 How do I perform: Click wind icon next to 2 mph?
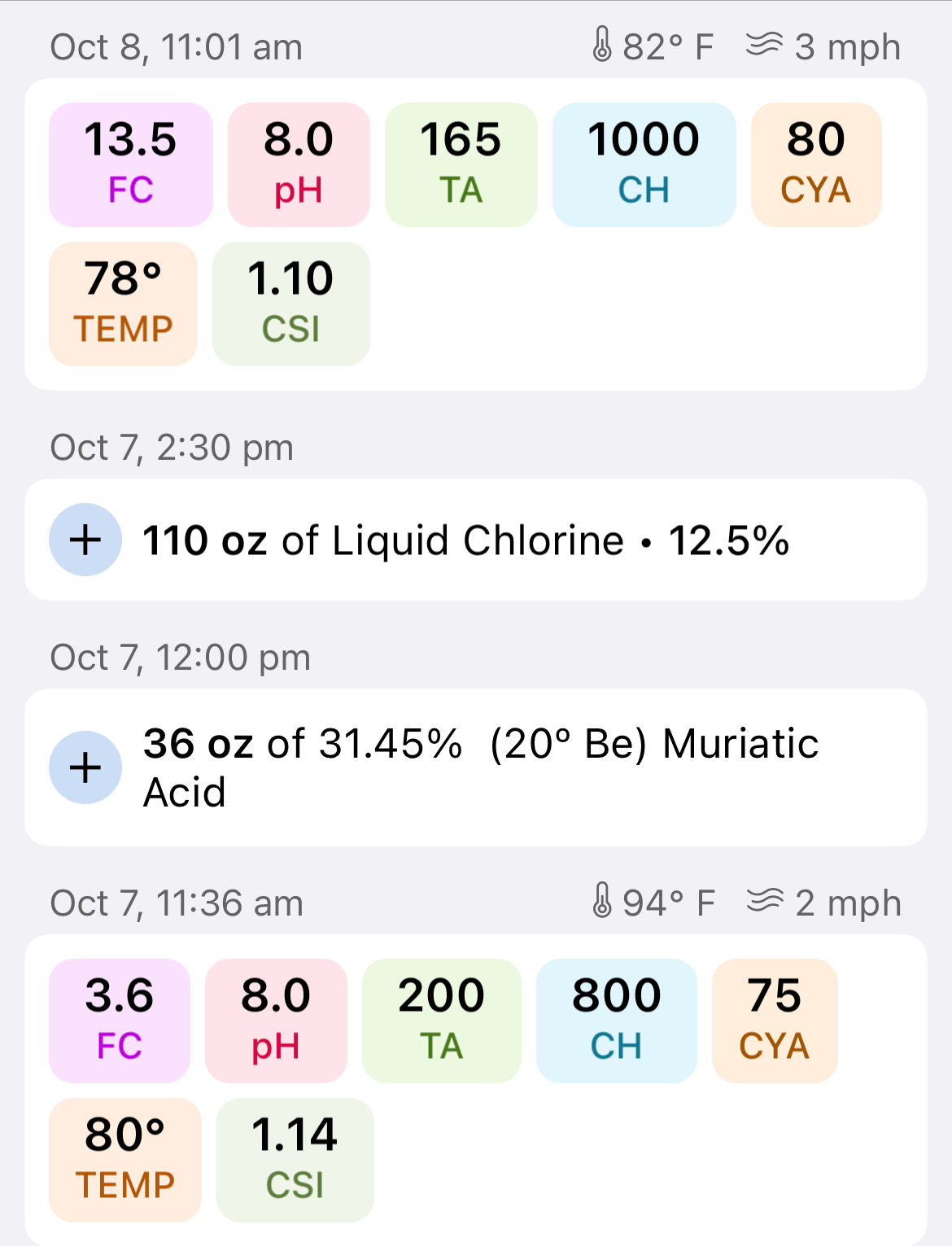tap(765, 900)
